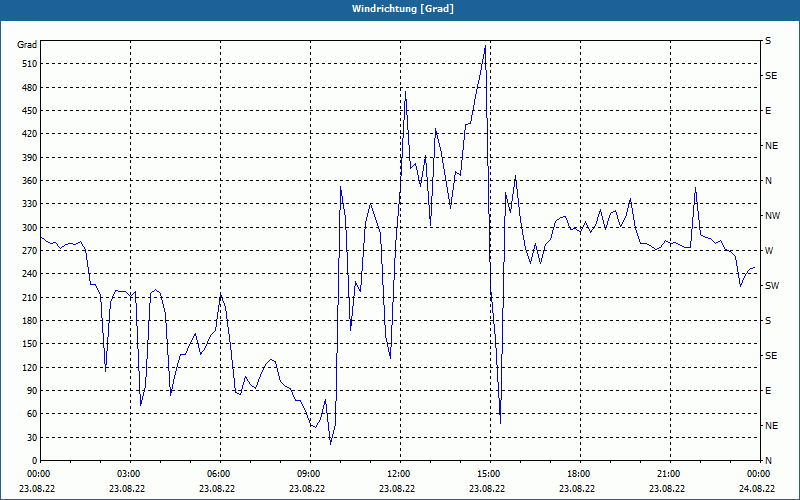Select the 23.08.22 date under 06:00
This screenshot has width=800, height=500.
[217, 488]
